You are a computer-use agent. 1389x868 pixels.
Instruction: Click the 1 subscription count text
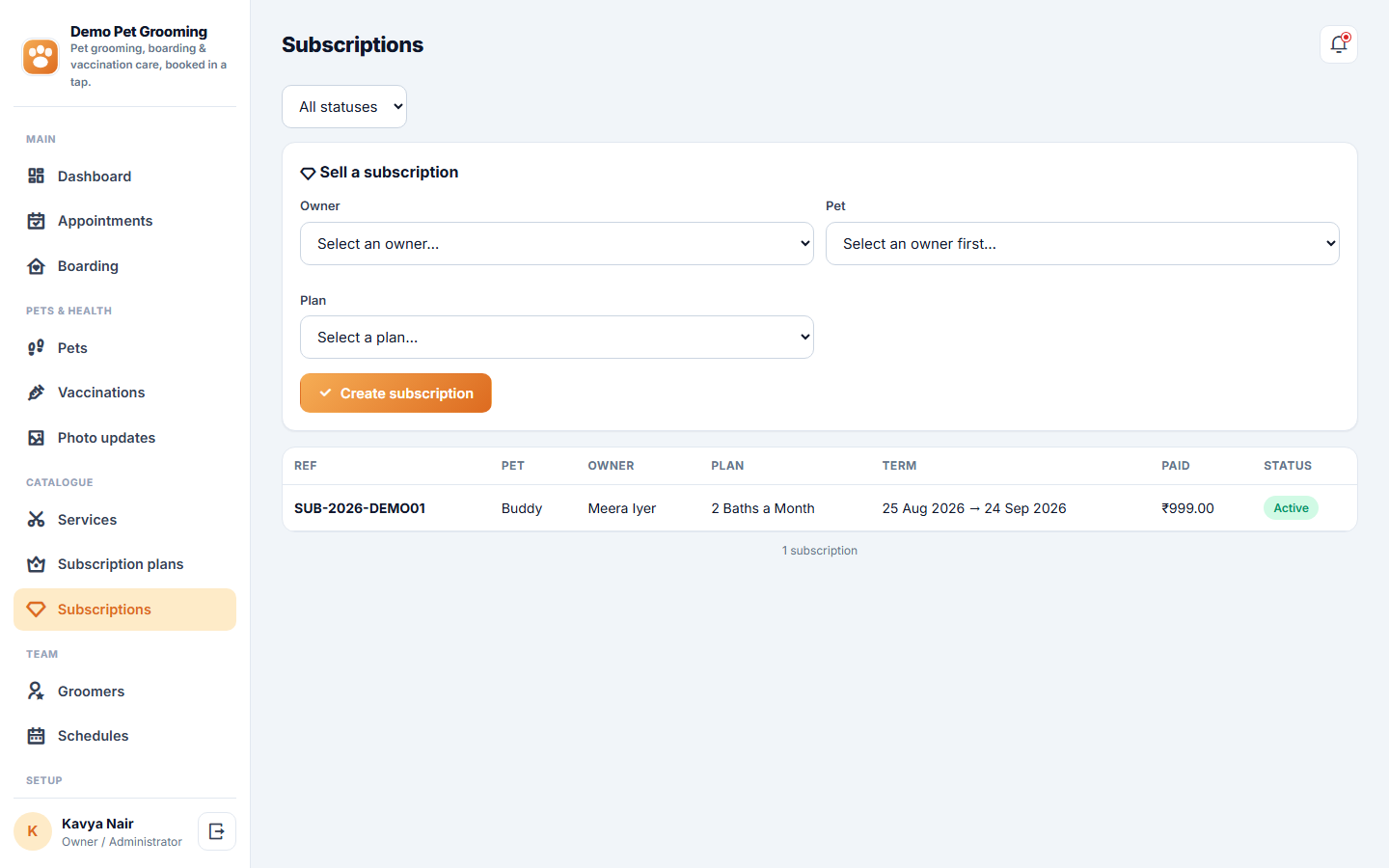point(820,551)
